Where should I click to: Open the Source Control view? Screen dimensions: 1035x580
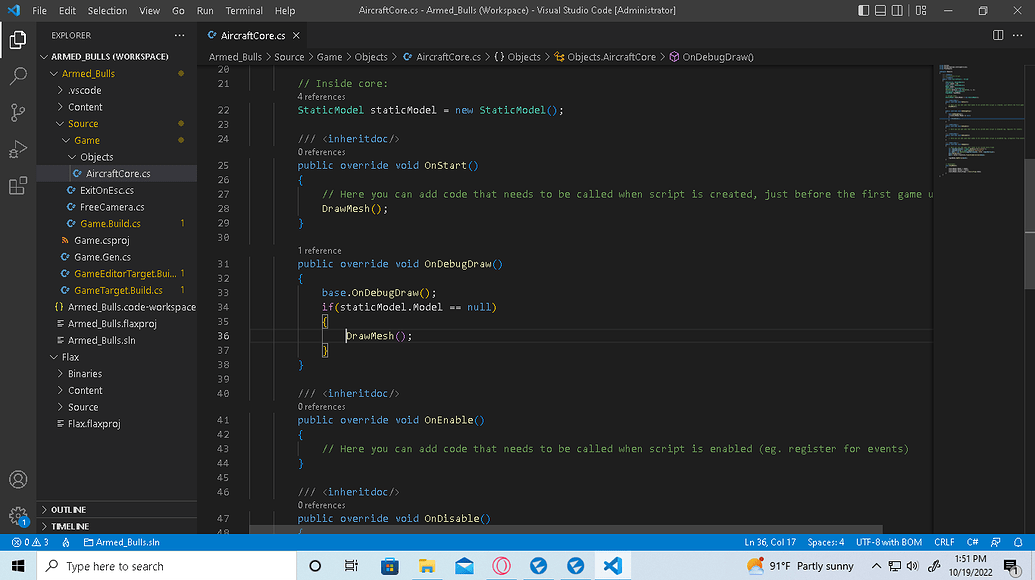click(17, 112)
